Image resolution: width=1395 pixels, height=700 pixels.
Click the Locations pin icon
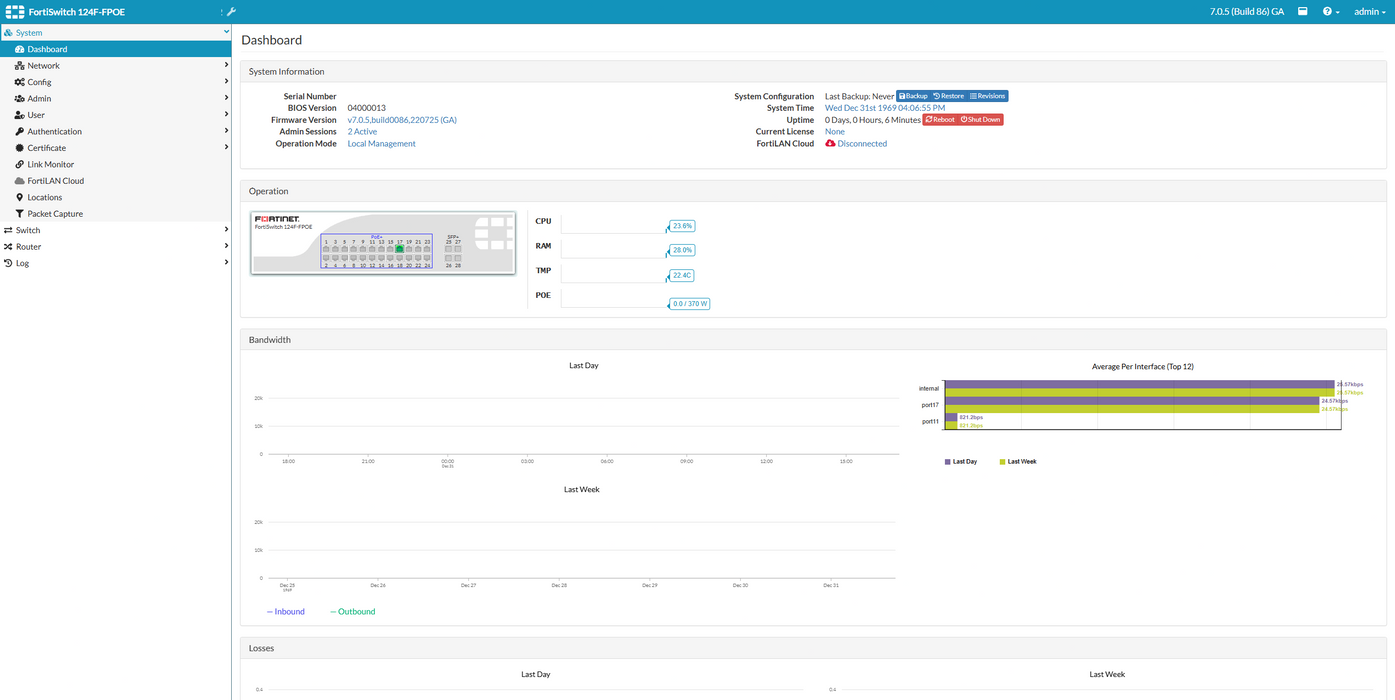[x=19, y=197]
